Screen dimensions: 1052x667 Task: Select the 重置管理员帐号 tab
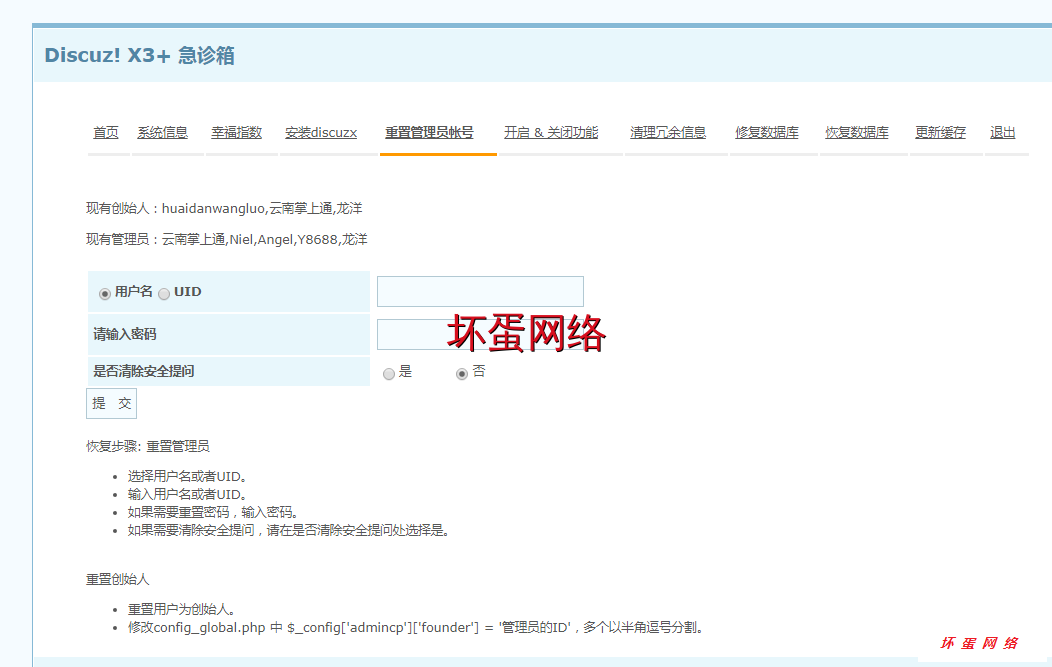(x=429, y=133)
